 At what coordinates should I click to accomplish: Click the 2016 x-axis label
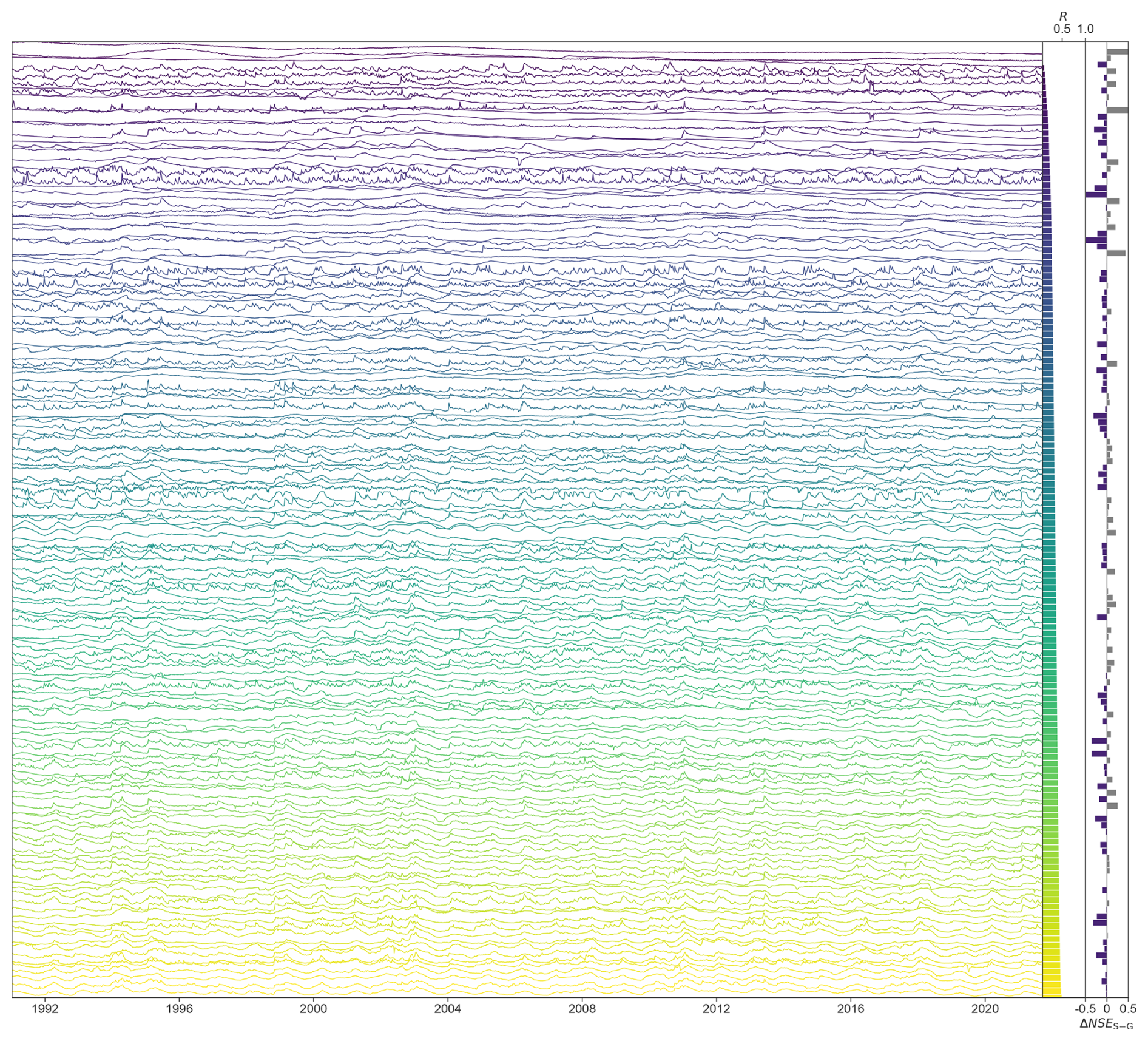851,1009
